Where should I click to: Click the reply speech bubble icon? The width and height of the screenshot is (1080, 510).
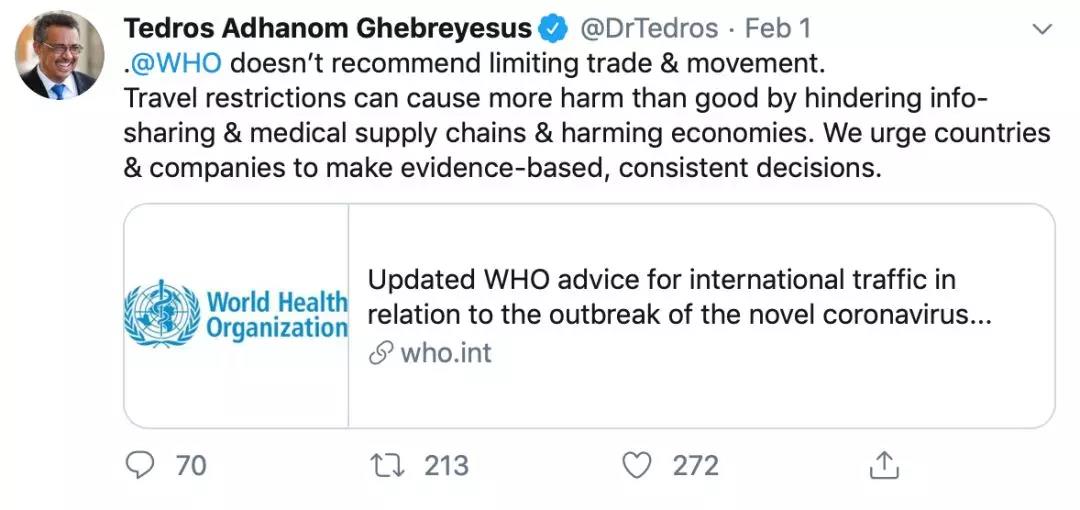[141, 466]
